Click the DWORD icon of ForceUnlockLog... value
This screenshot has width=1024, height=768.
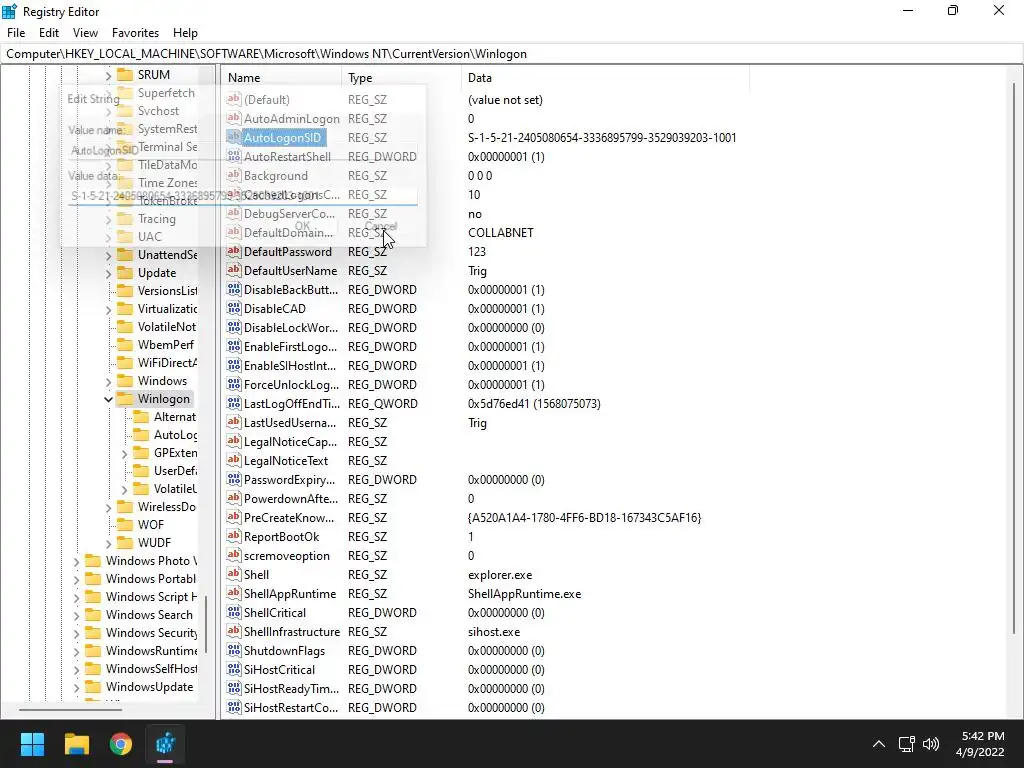pos(233,384)
